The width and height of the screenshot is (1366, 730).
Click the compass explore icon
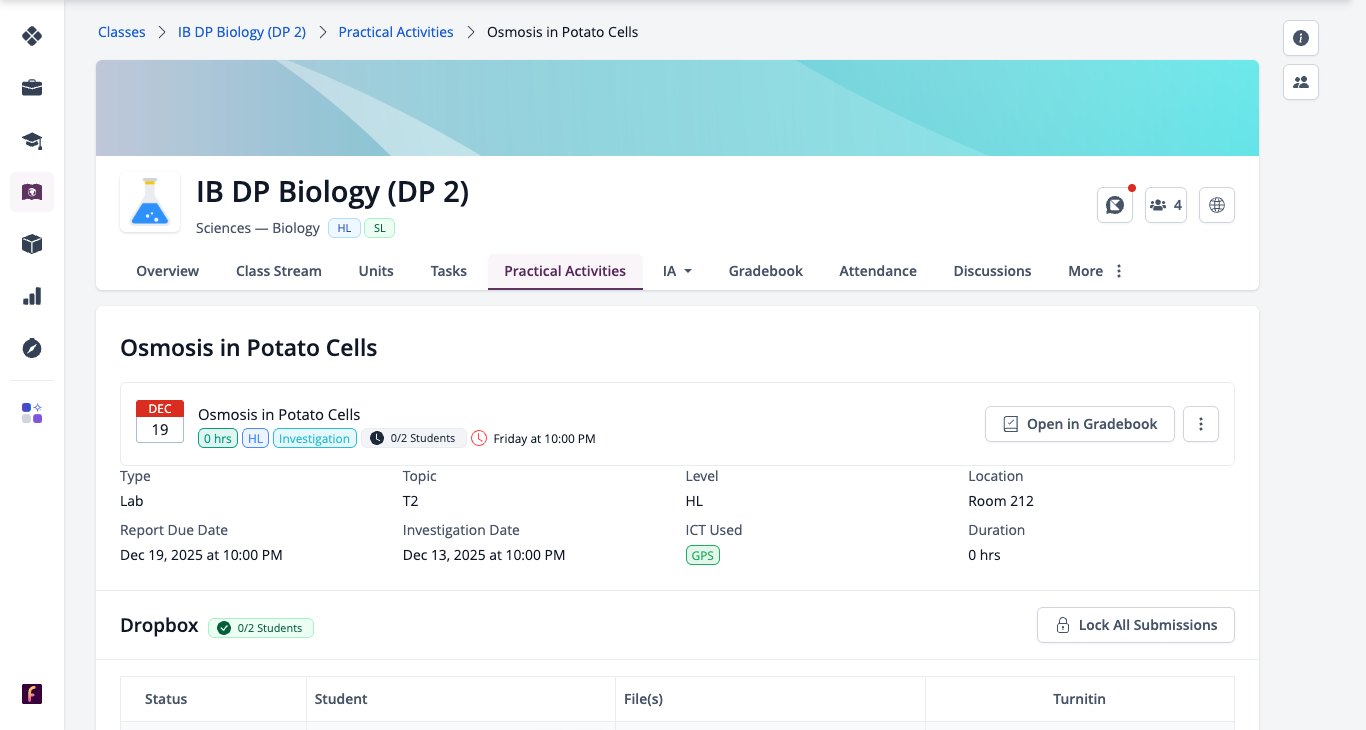[x=32, y=348]
